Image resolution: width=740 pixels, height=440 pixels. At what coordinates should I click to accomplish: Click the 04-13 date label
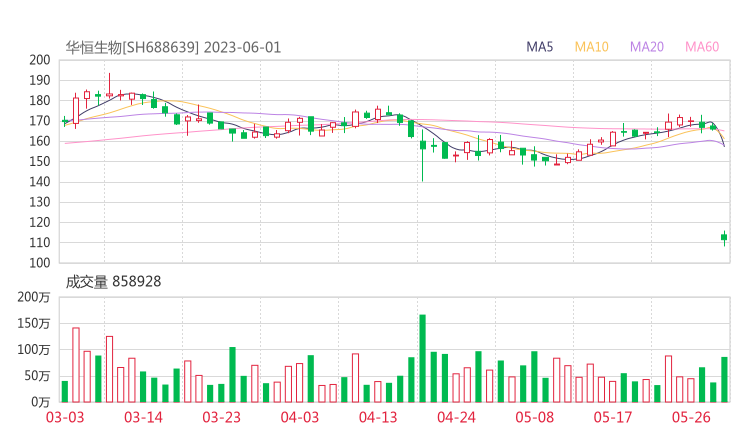coord(378,417)
